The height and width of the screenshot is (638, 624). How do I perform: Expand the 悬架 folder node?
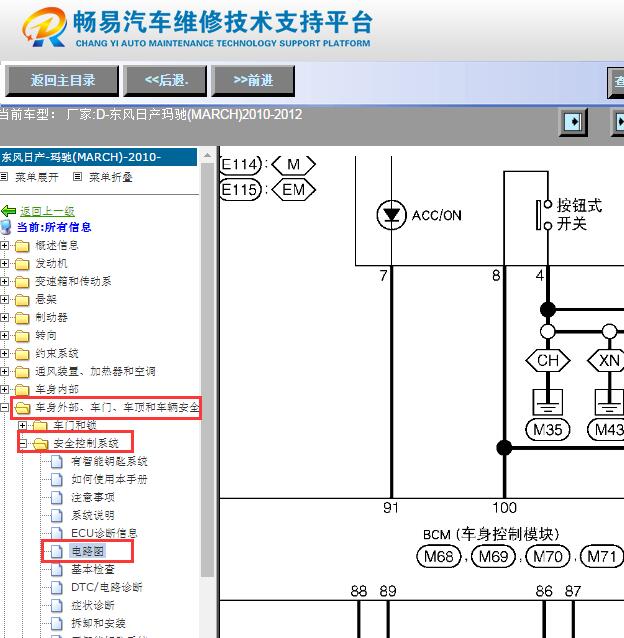click(x=4, y=299)
